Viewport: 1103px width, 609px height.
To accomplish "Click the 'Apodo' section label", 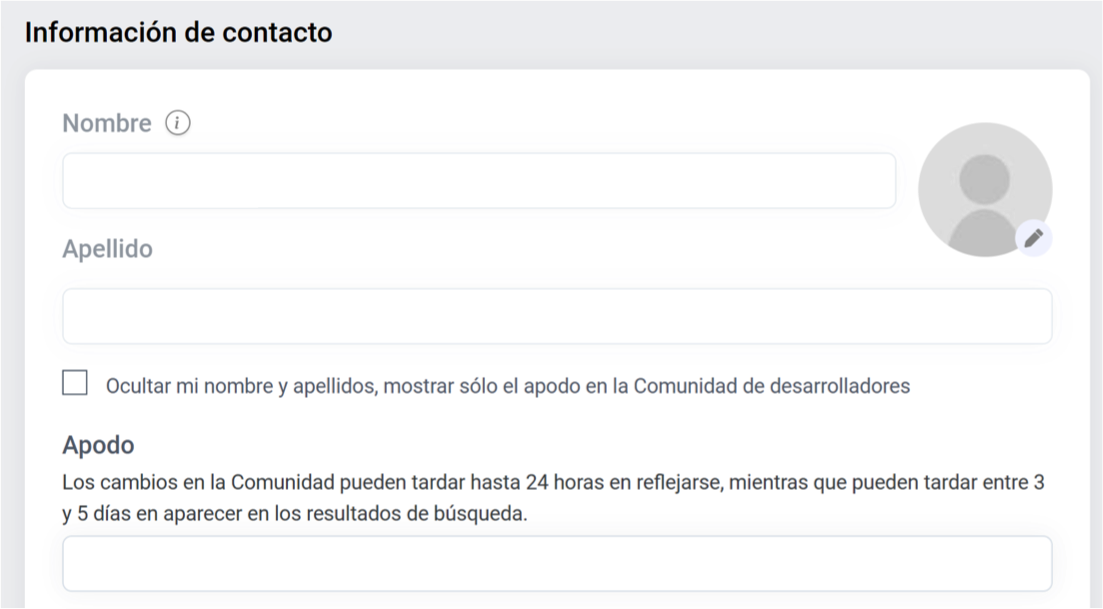I will pyautogui.click(x=98, y=445).
